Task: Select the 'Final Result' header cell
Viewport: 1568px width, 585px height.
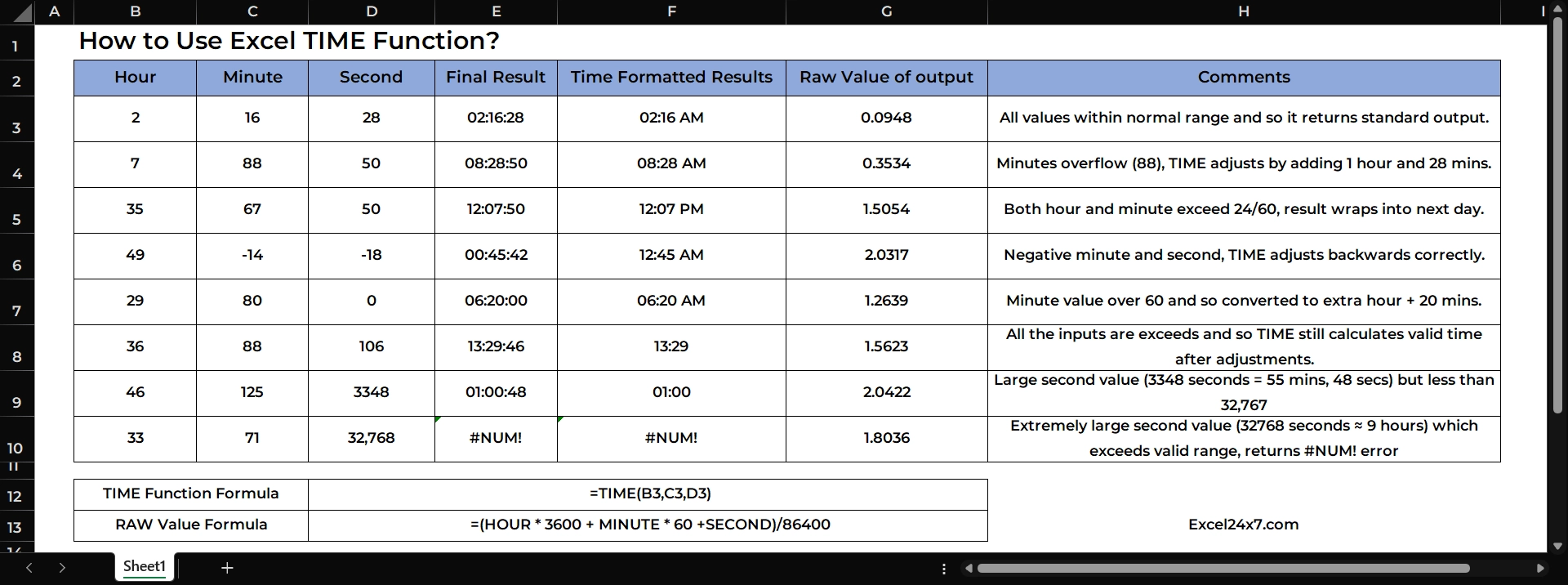Action: 497,78
